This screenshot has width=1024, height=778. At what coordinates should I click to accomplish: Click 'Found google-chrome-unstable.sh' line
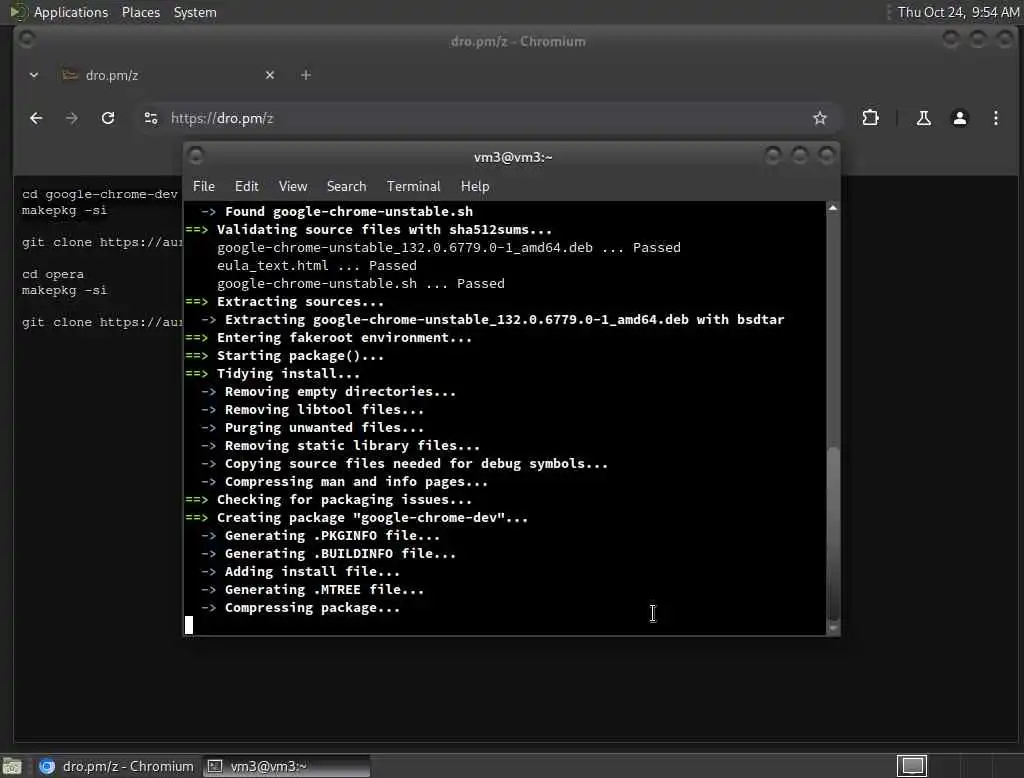[x=349, y=212]
